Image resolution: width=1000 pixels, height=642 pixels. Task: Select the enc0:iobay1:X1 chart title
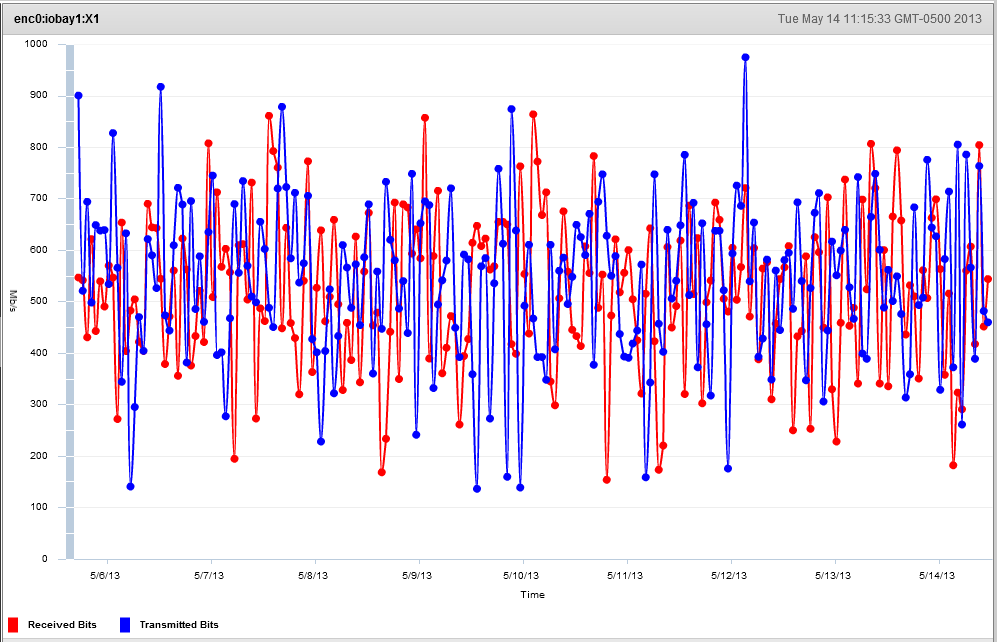[x=57, y=19]
